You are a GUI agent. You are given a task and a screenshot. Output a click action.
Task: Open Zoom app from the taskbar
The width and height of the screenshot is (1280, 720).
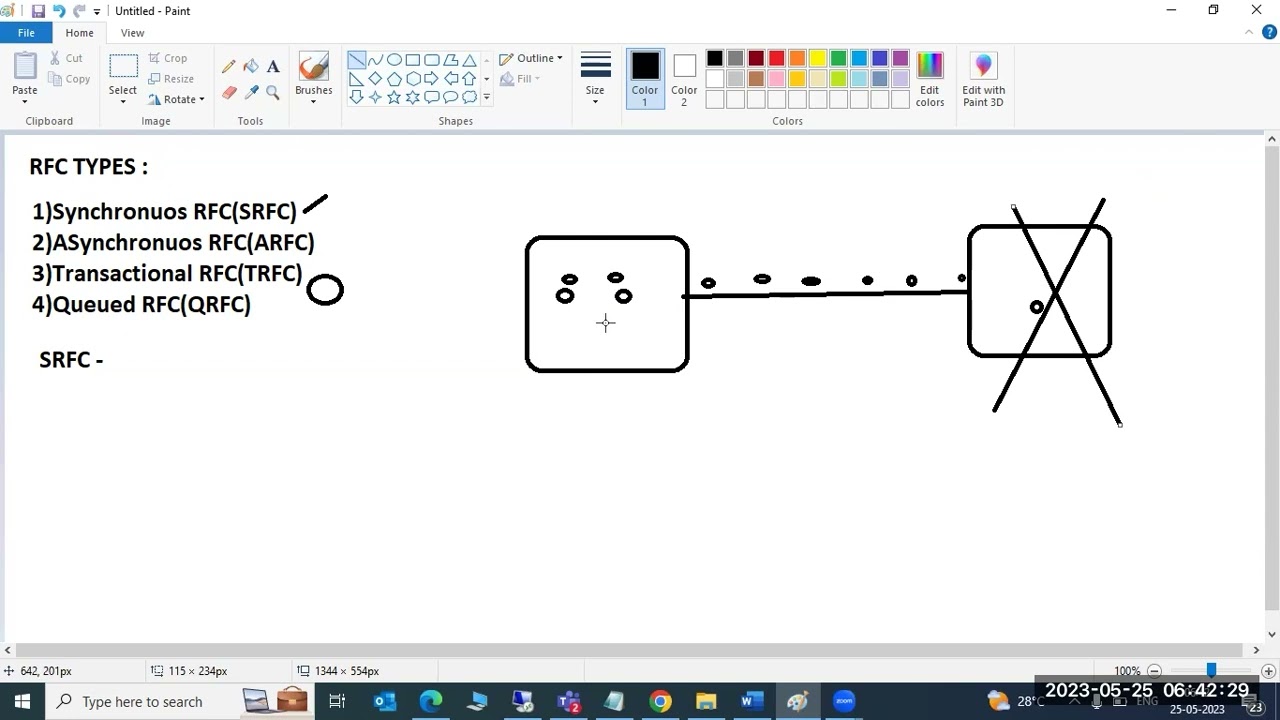(x=844, y=702)
